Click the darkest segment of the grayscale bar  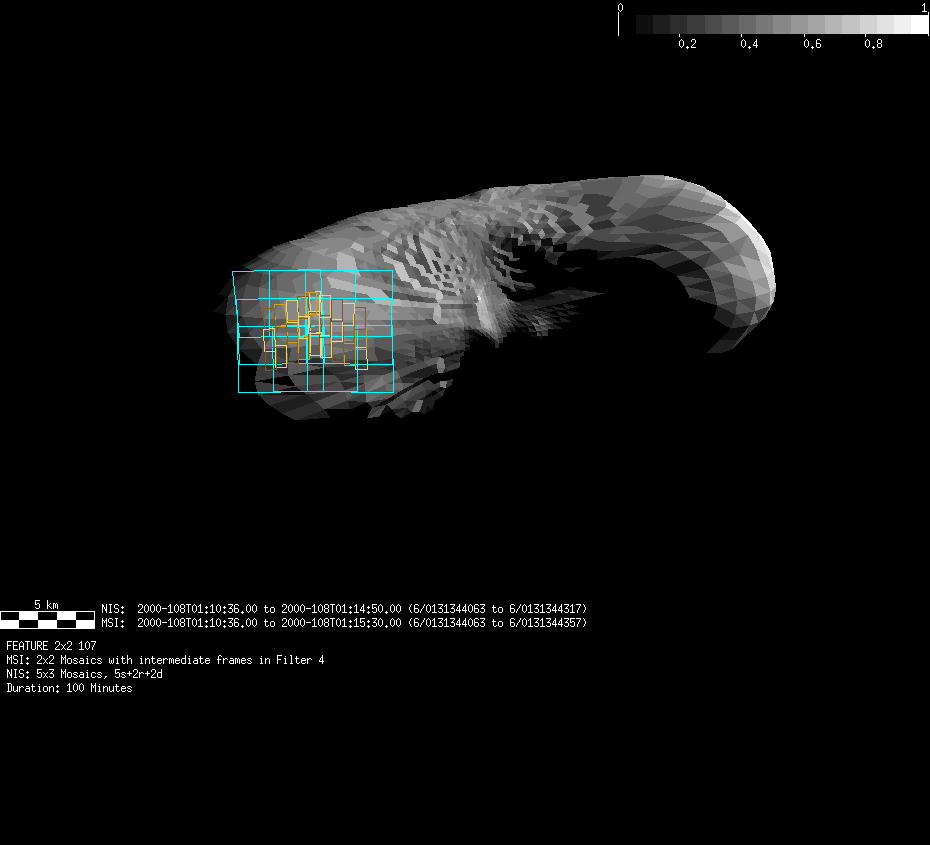644,24
